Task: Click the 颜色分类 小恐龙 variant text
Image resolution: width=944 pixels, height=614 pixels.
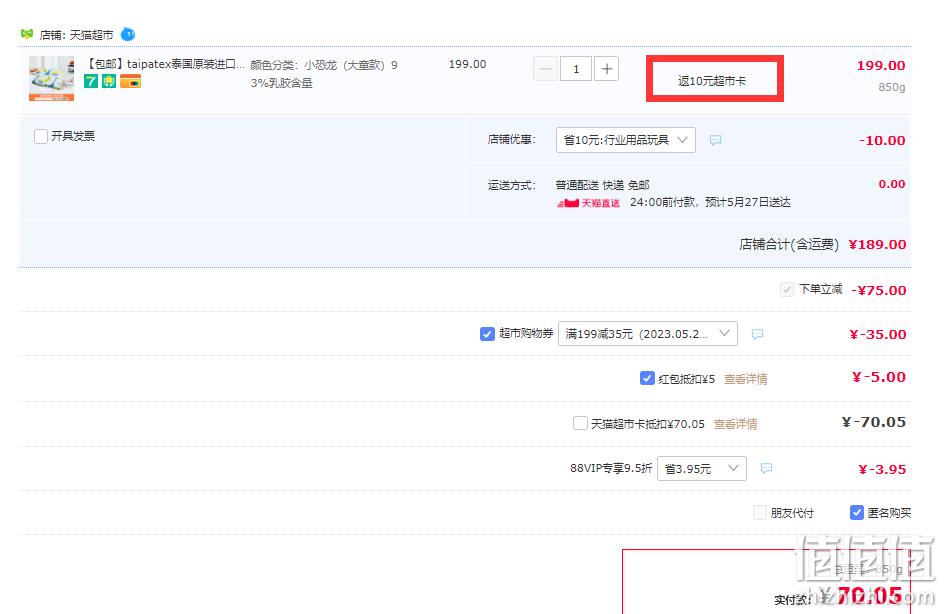Action: (324, 73)
